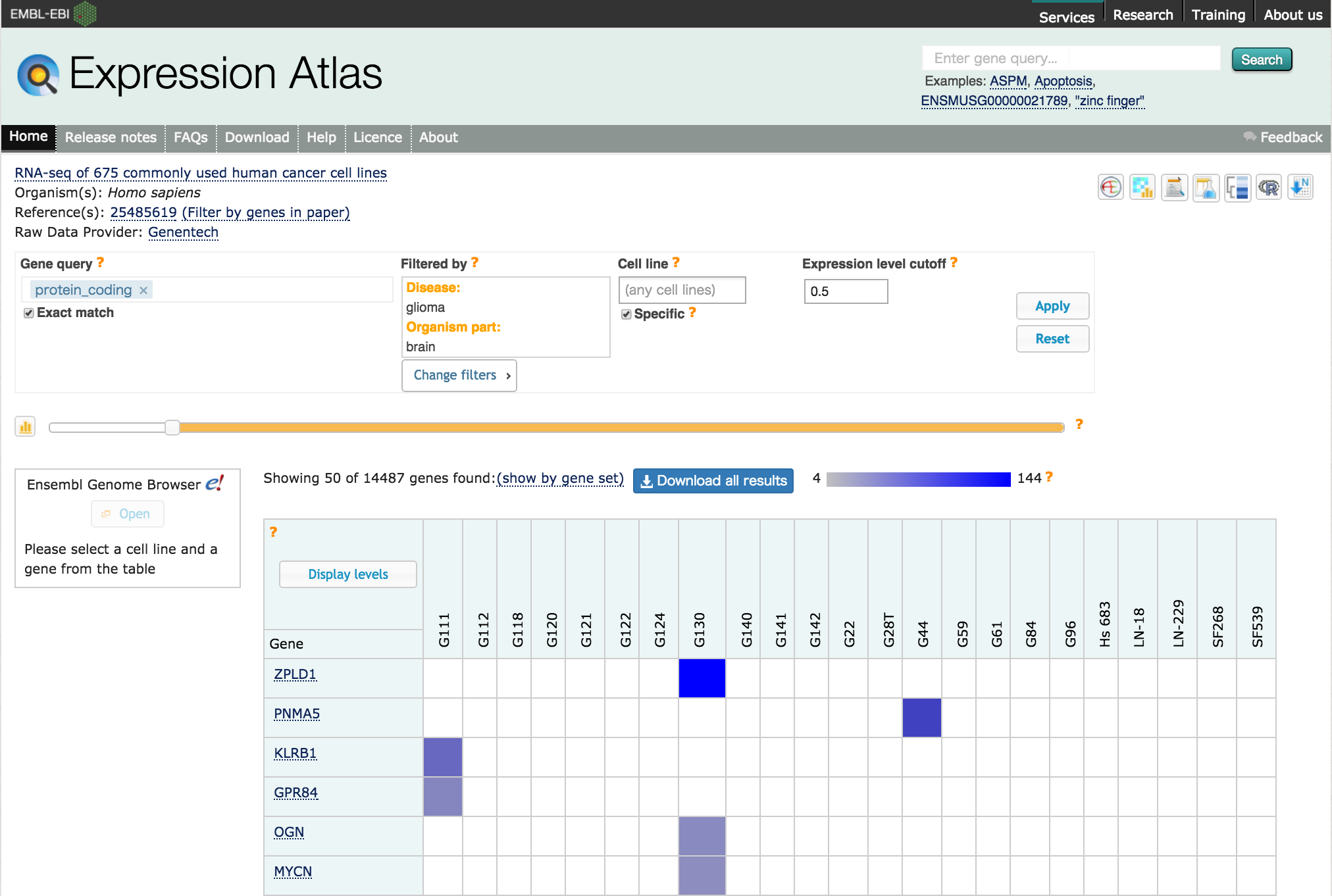Screen dimensions: 1332x896
Task: Toggle the histogram chart icon beside the slider
Action: point(26,427)
